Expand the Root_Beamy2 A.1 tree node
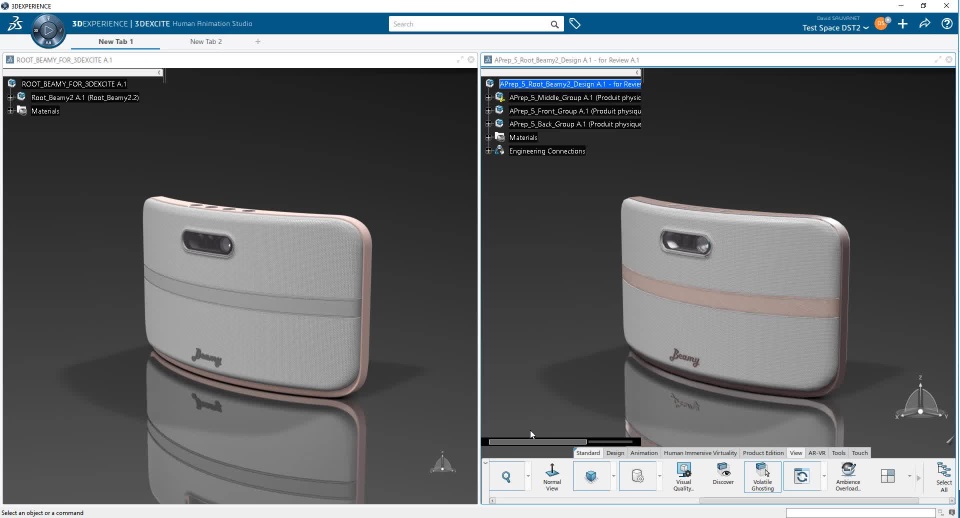 [x=10, y=98]
